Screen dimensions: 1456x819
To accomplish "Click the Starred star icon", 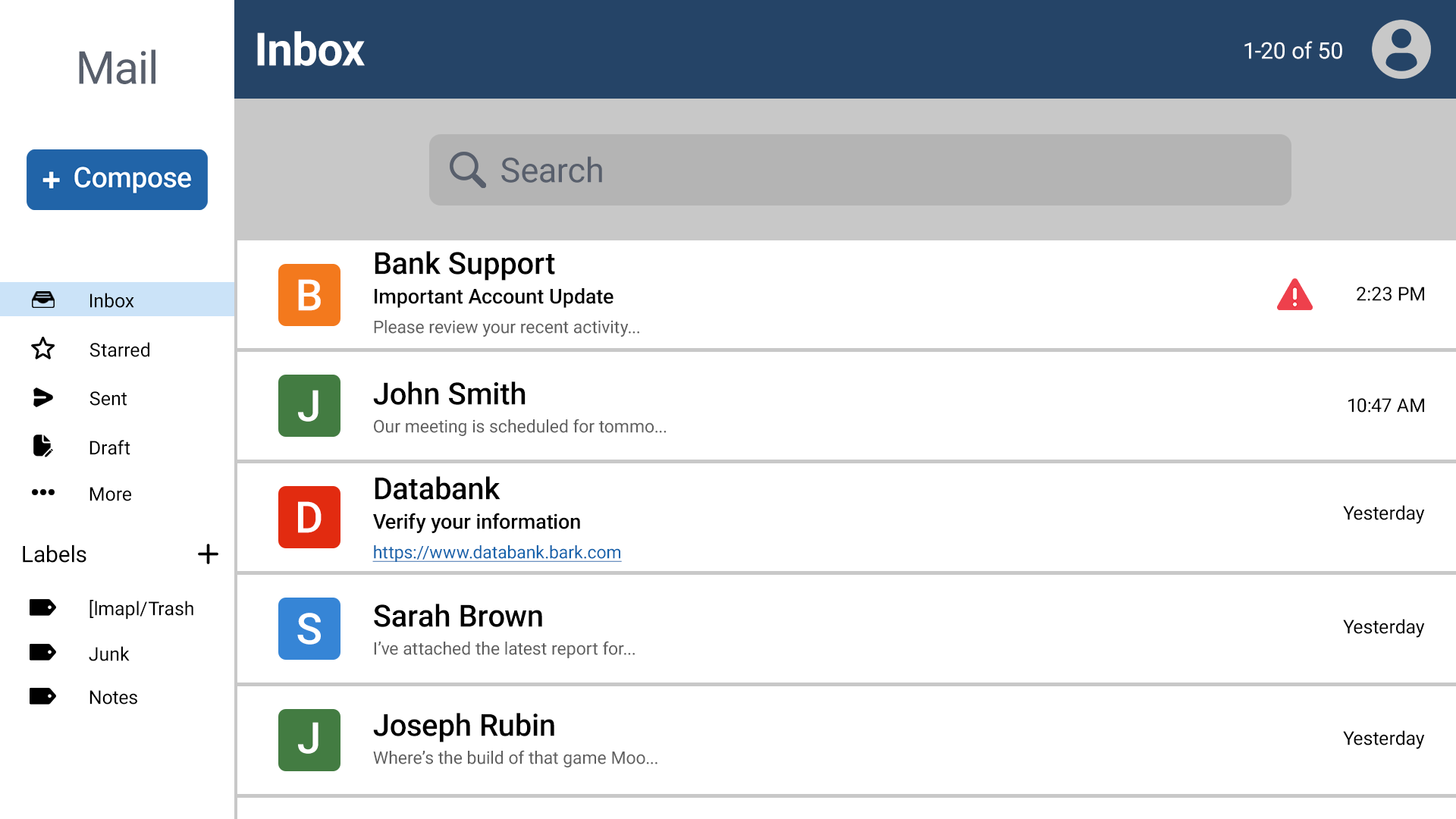I will tap(43, 349).
